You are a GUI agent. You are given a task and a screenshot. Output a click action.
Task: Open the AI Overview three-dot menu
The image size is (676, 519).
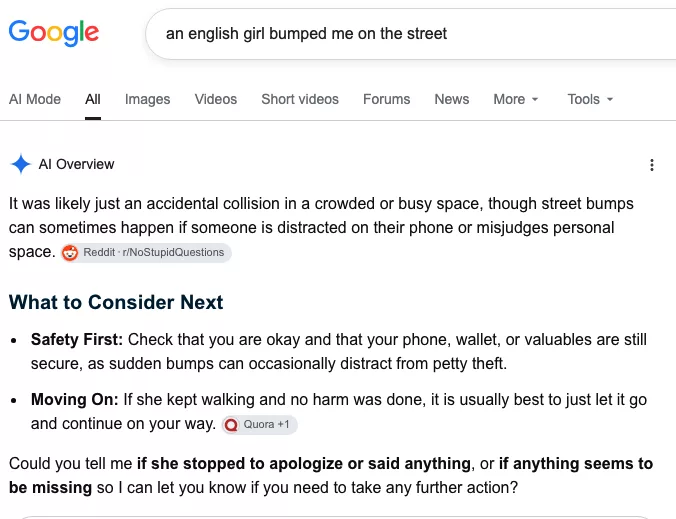651,165
